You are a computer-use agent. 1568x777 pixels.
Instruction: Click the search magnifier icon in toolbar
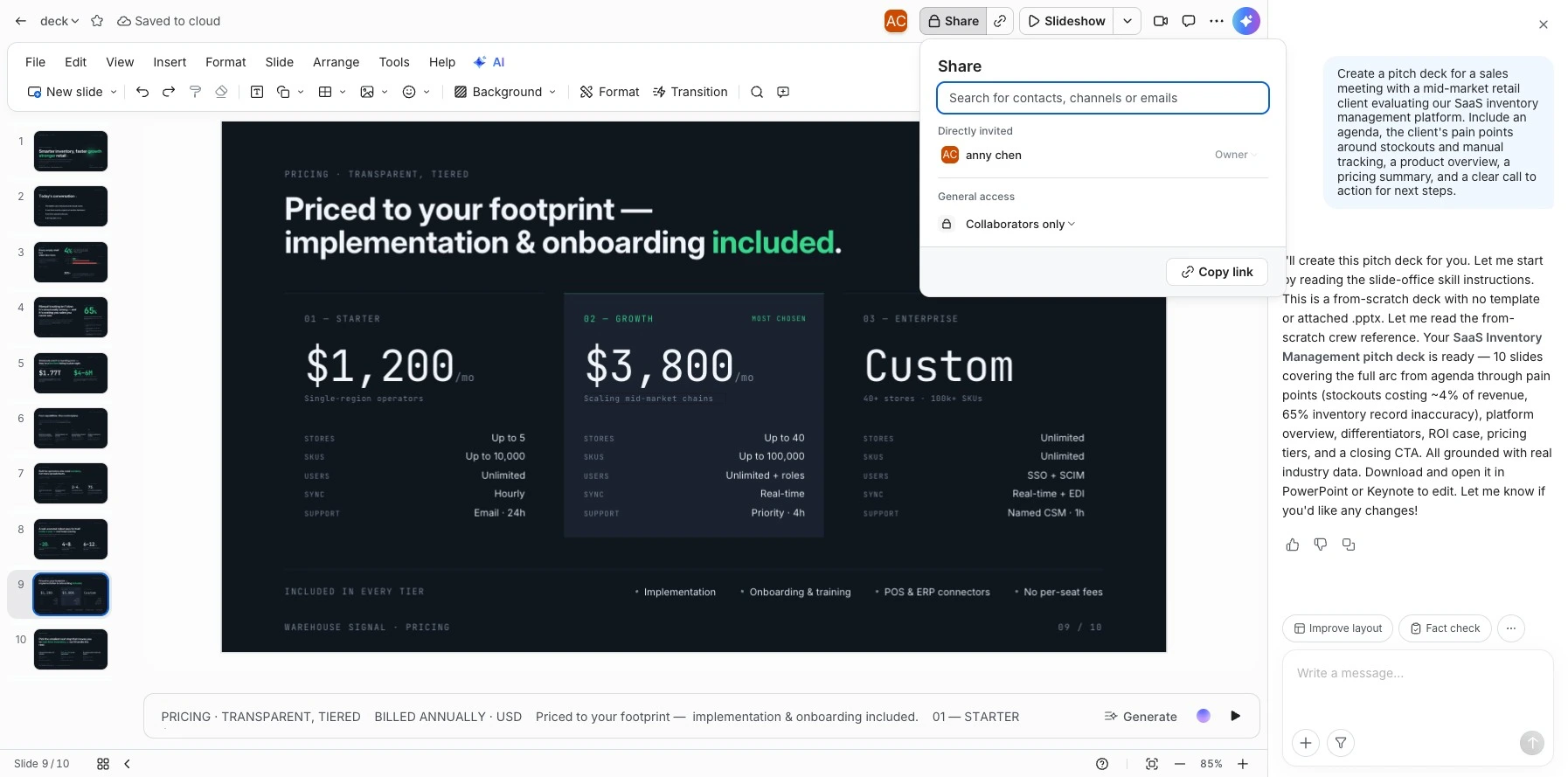[757, 92]
